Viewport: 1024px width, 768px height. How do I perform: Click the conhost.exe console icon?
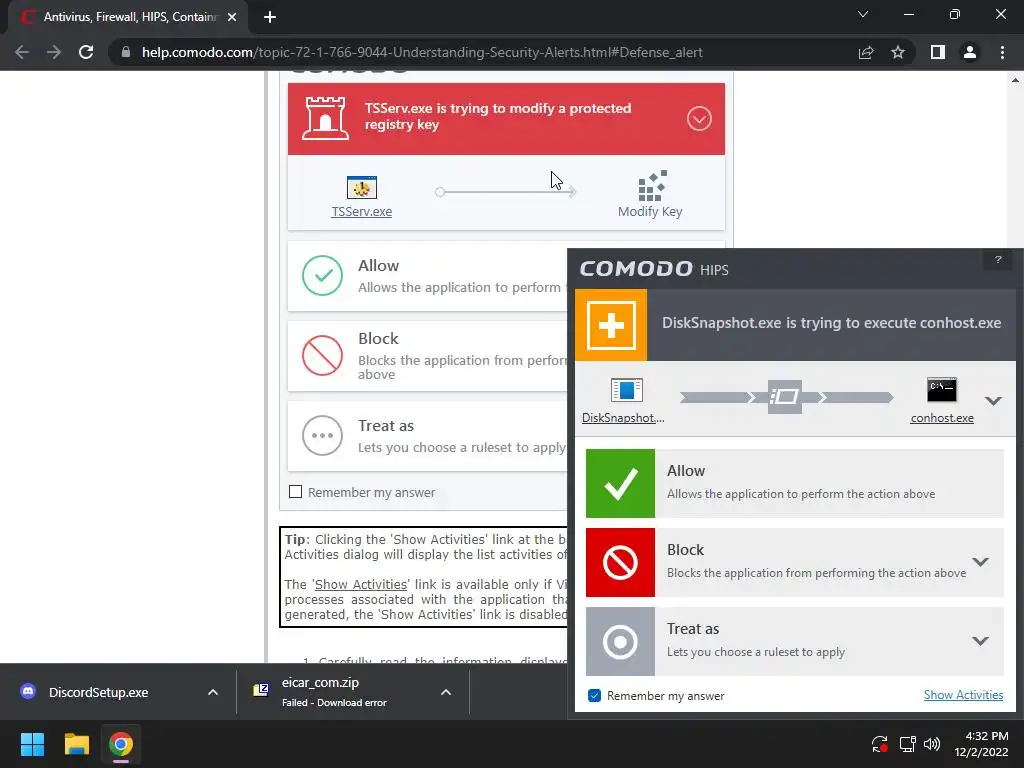click(942, 390)
